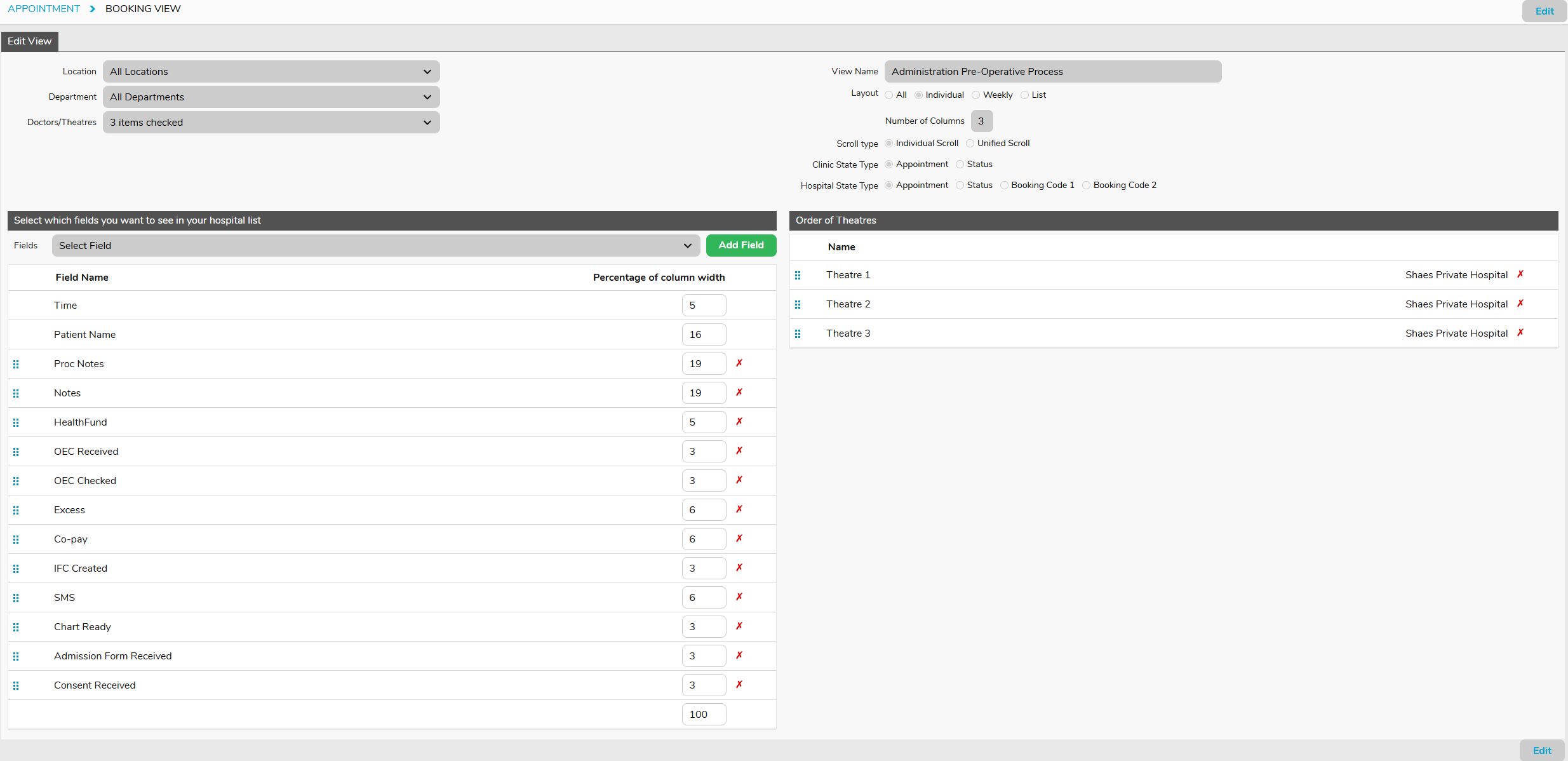1568x761 pixels.
Task: Click the drag handle beside Theatre 3
Action: tap(798, 333)
